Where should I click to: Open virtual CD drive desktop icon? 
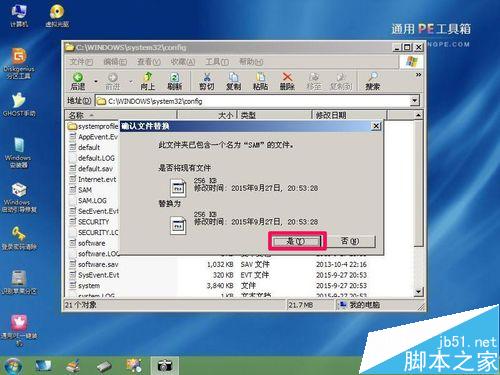57,15
